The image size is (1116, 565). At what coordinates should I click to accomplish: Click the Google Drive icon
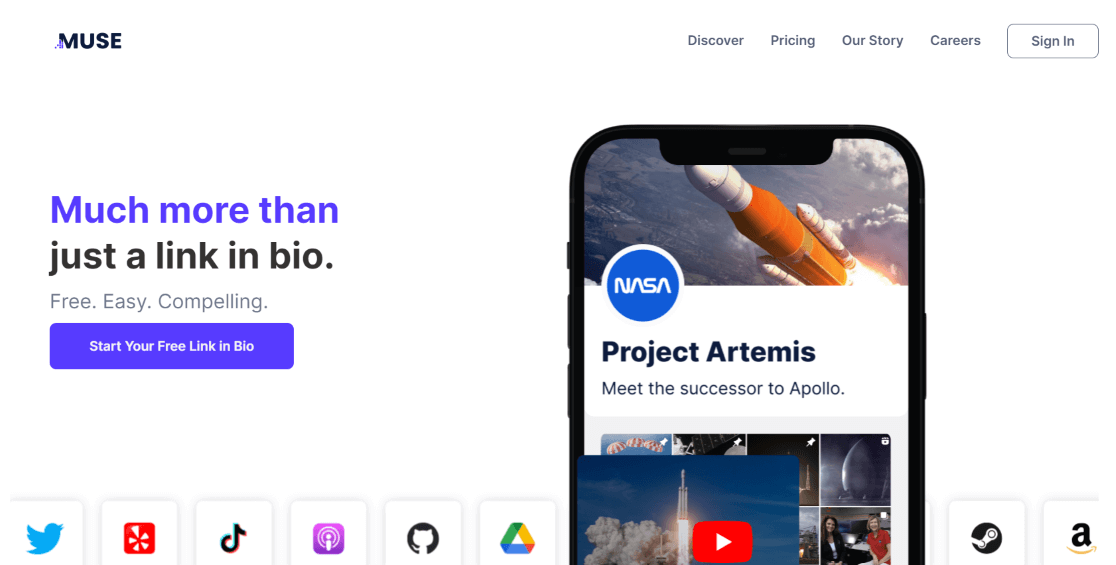pyautogui.click(x=517, y=539)
